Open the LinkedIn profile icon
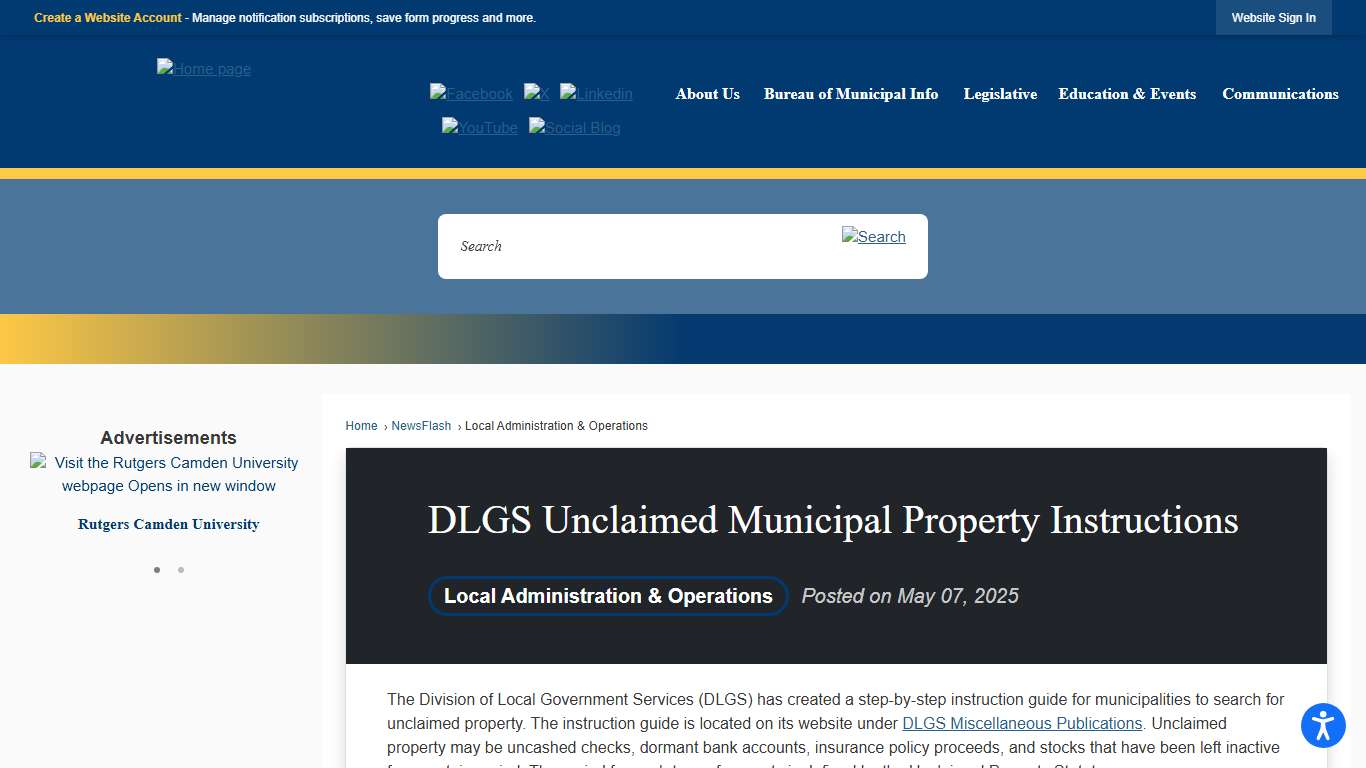The image size is (1366, 768). [596, 93]
